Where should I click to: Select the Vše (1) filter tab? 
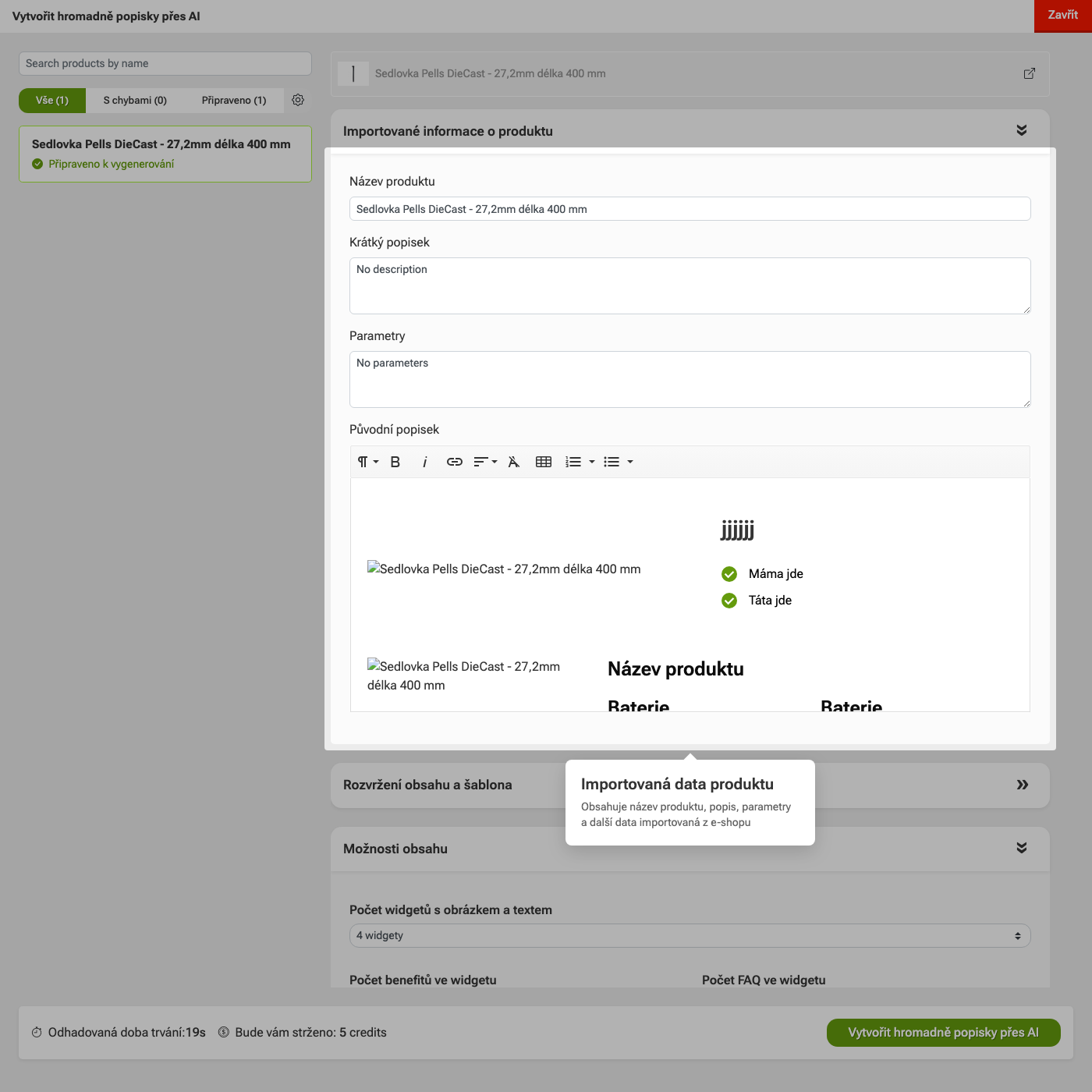point(52,101)
